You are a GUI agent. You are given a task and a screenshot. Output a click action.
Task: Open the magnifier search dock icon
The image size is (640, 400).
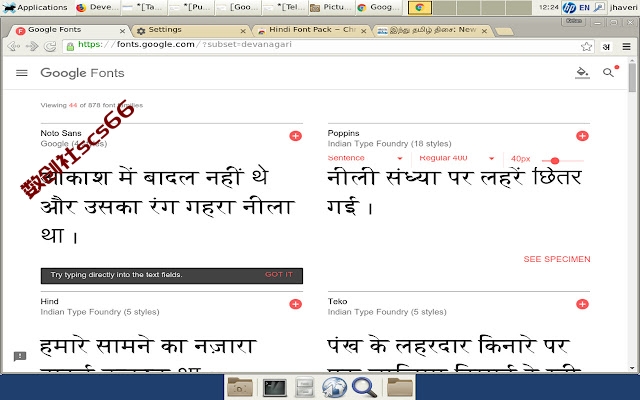(x=364, y=387)
